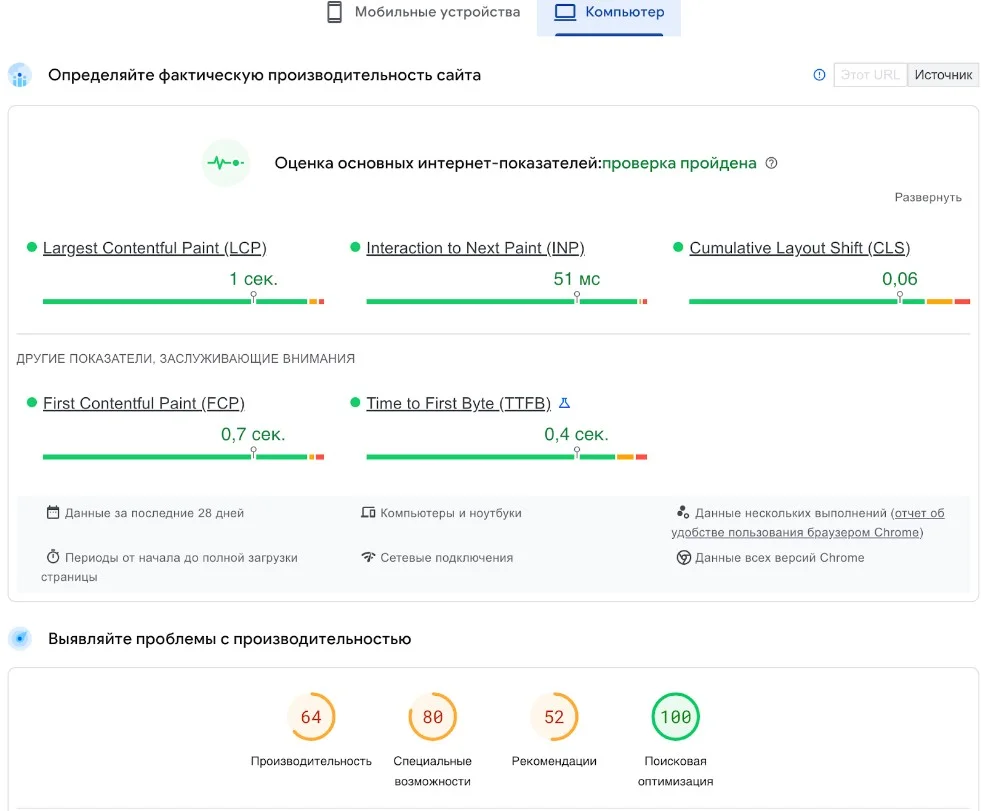981x811 pixels.
Task: Click Данные за последние 28 дней text
Action: click(x=155, y=513)
